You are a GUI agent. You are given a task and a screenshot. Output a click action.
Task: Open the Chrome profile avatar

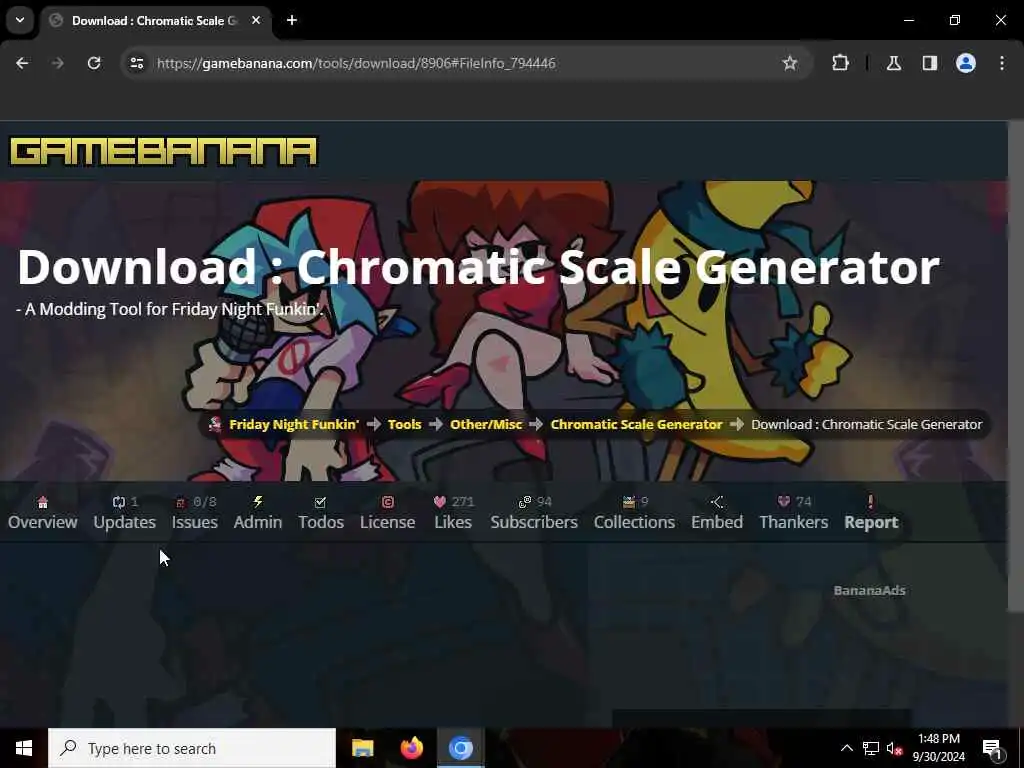coord(965,63)
